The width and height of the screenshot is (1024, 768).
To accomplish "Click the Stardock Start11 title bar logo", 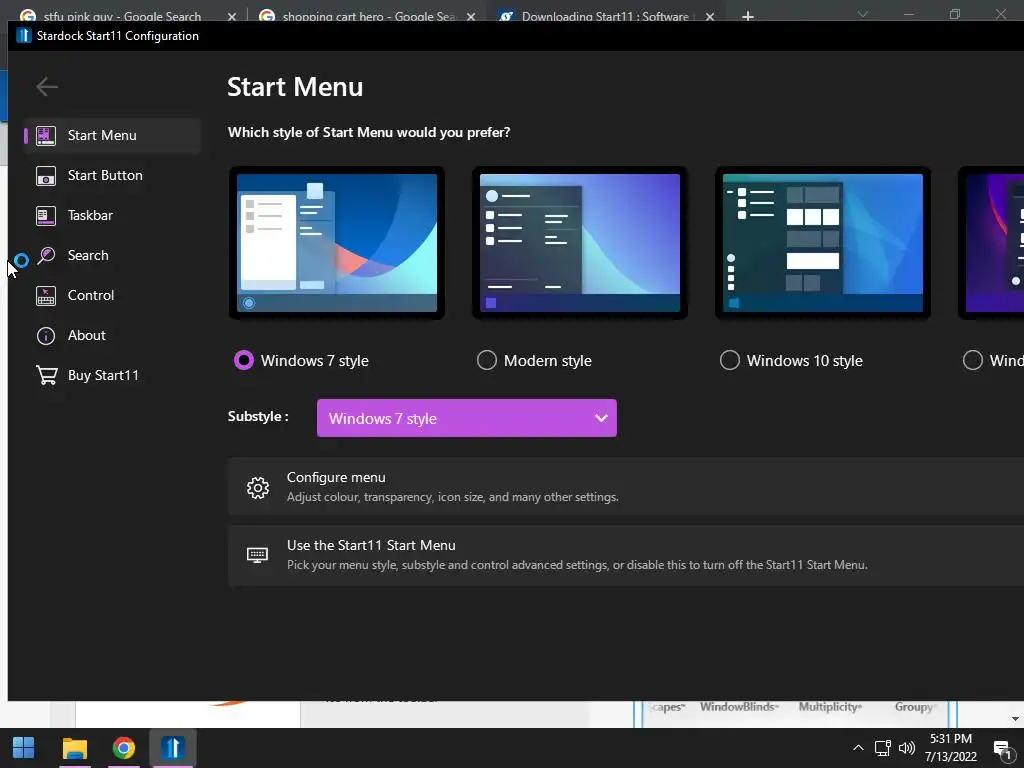I will coord(24,35).
